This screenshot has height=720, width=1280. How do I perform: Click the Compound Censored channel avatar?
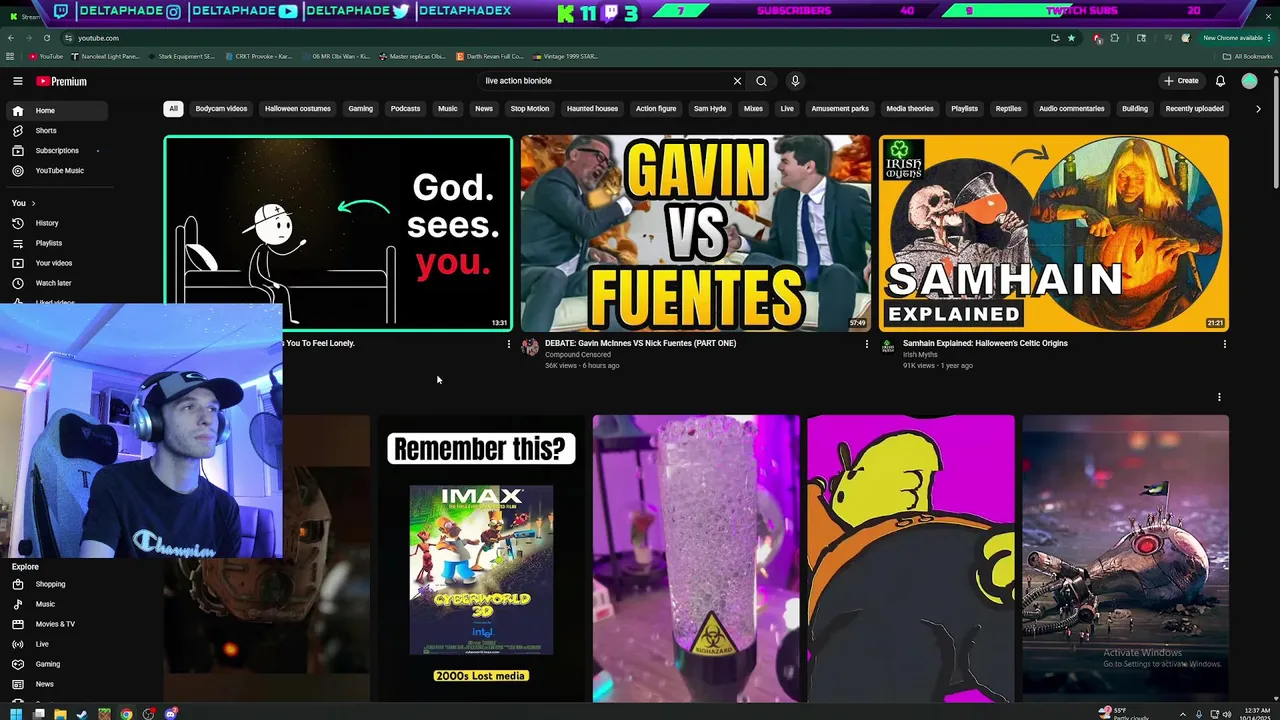[530, 347]
